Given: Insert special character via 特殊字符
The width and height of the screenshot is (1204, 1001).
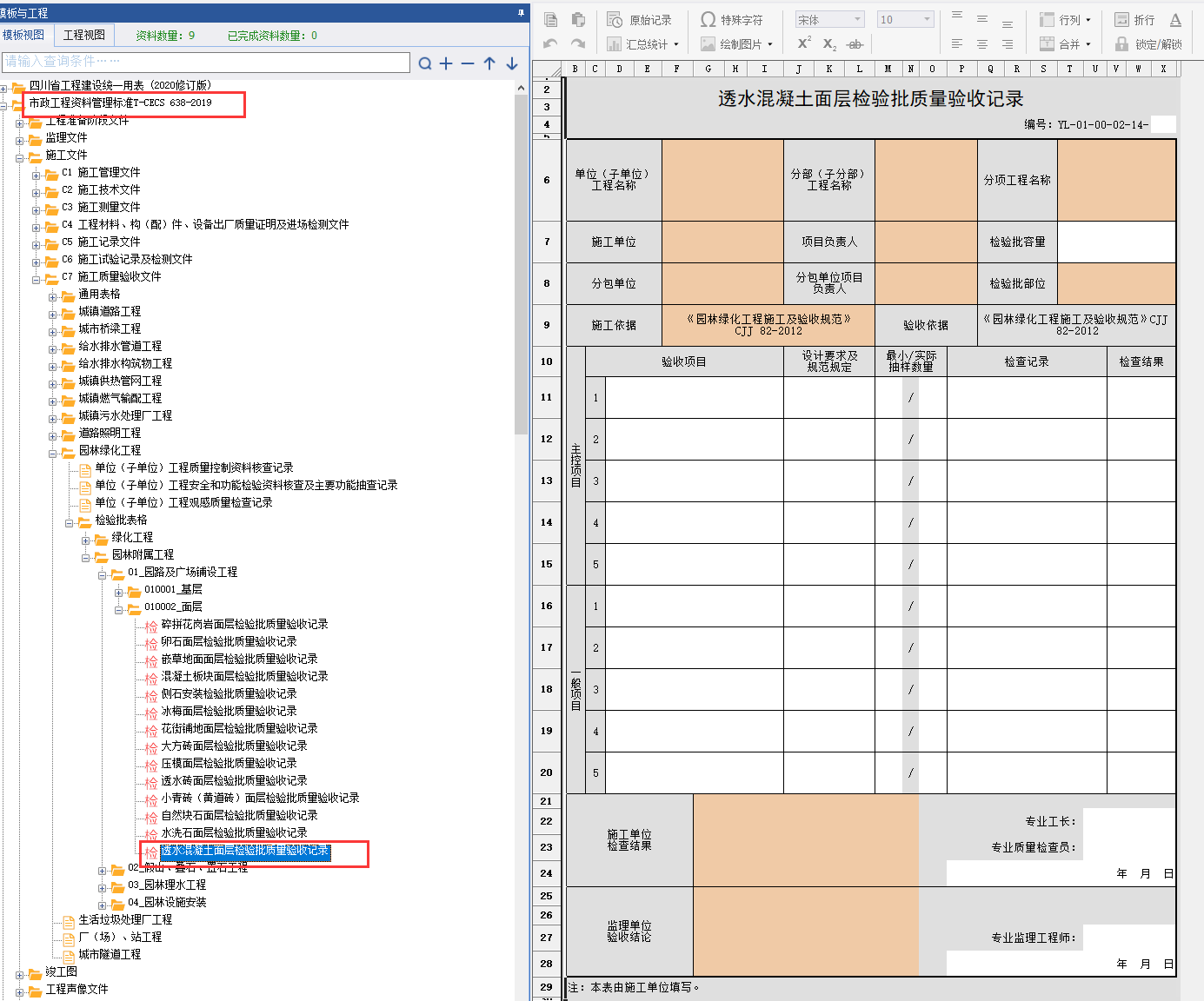Looking at the screenshot, I should click(x=731, y=19).
